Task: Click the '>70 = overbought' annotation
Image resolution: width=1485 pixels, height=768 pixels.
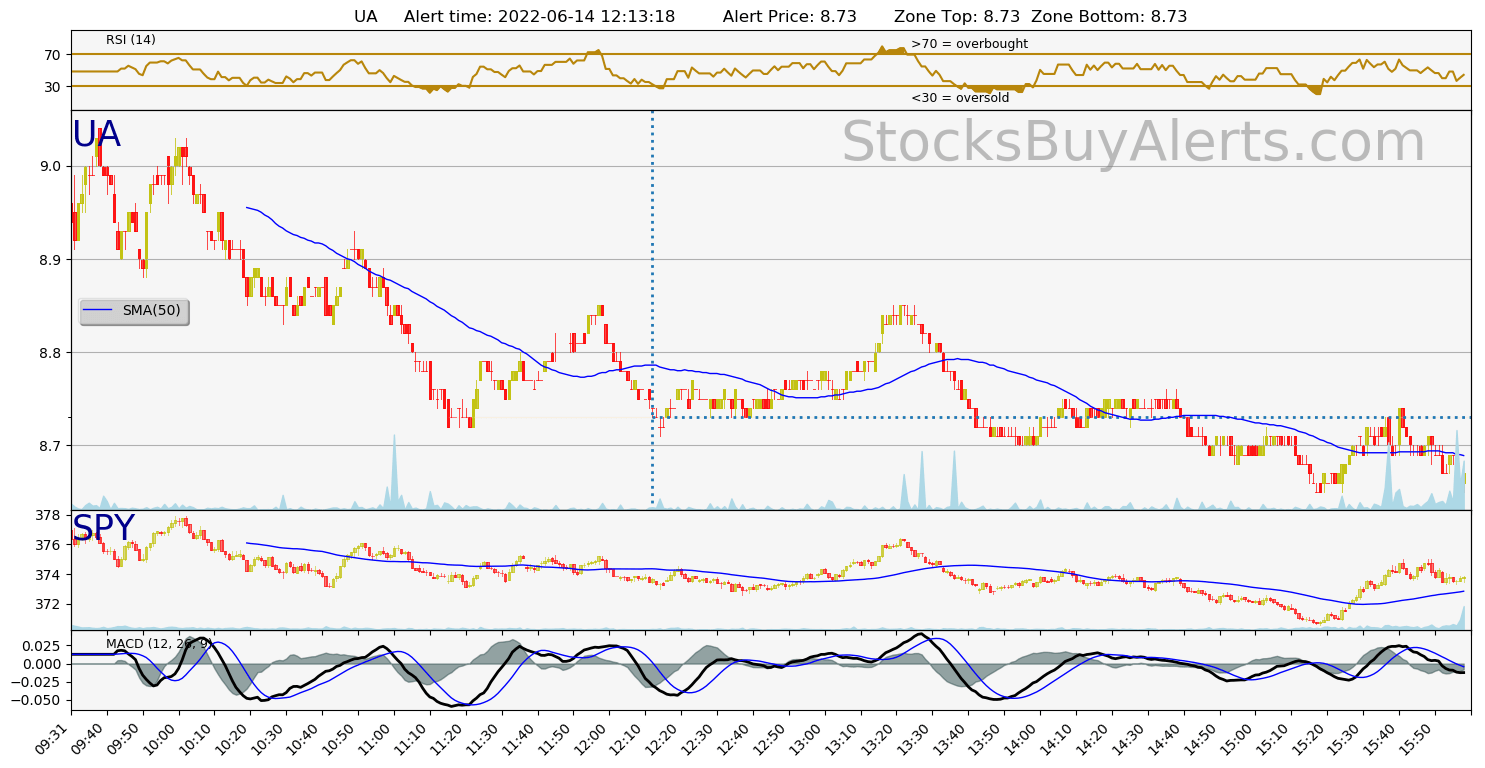Action: pos(969,44)
